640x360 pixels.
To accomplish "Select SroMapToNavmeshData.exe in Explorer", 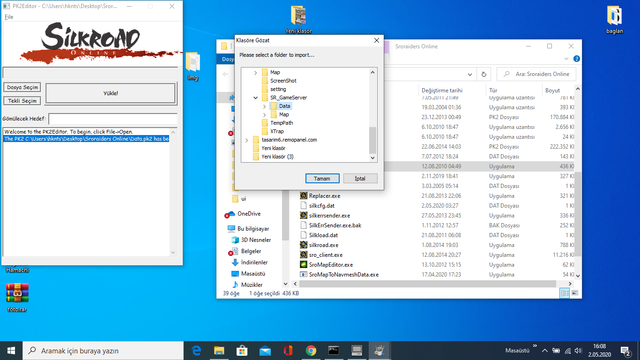I will click(x=344, y=274).
